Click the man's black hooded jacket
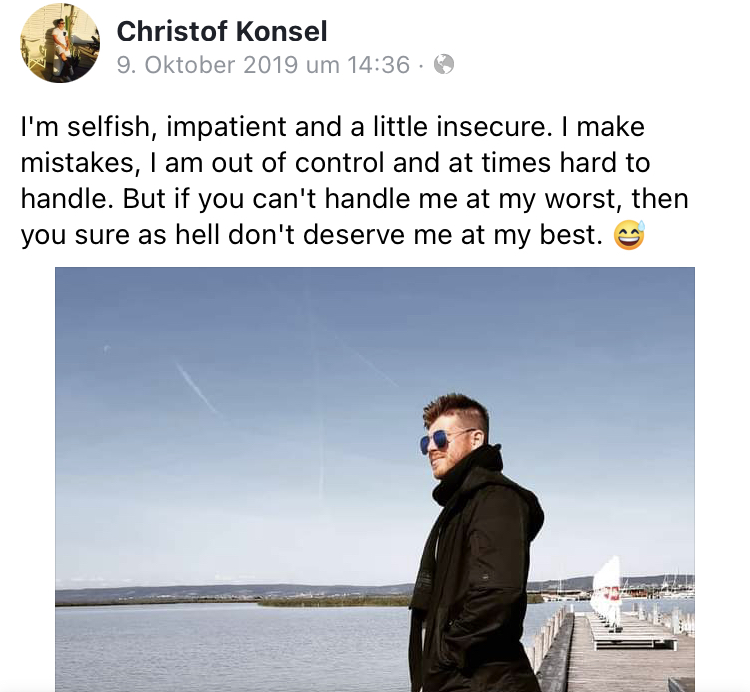This screenshot has height=692, width=750. click(x=478, y=574)
